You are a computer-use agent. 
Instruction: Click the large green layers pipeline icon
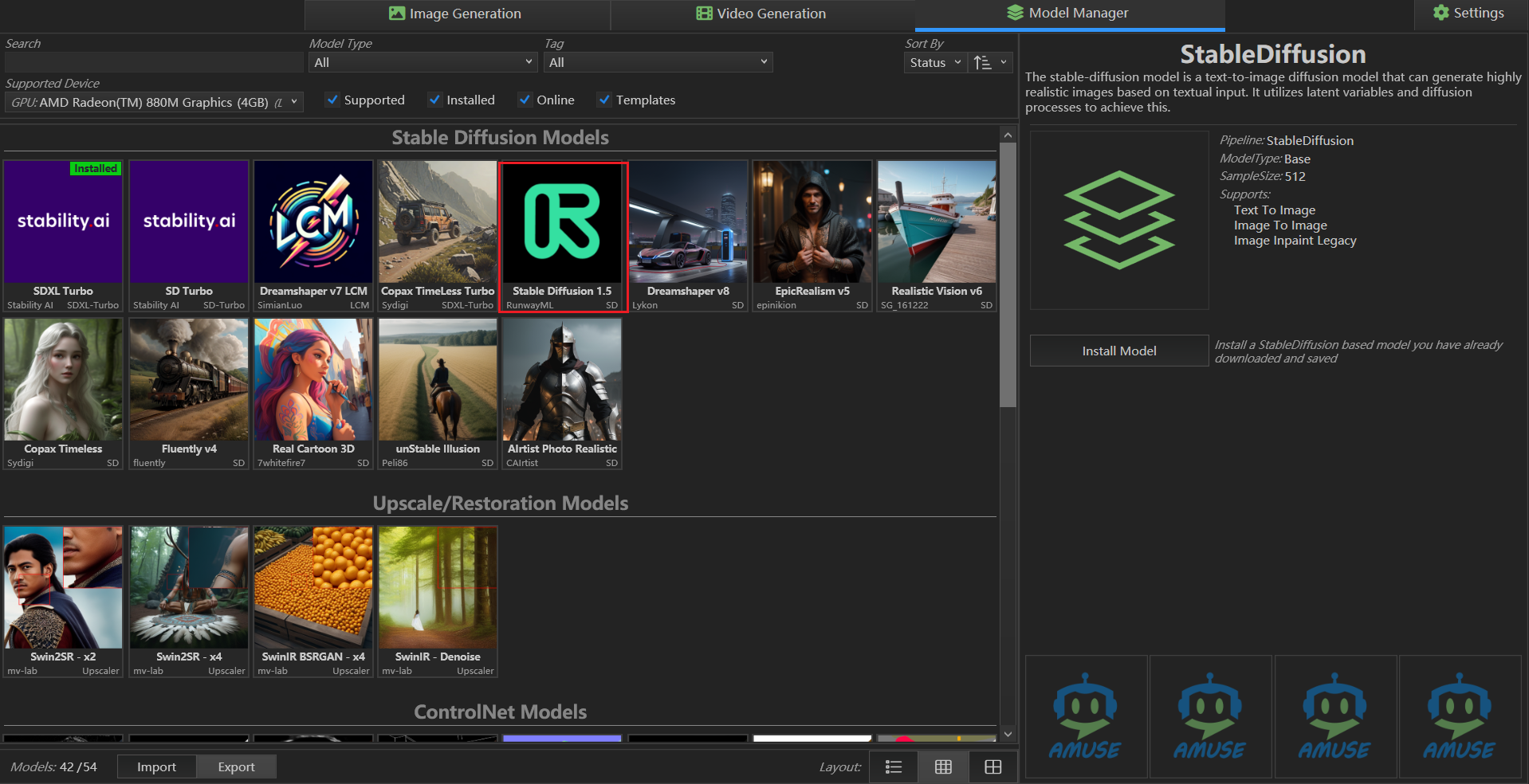(x=1119, y=220)
